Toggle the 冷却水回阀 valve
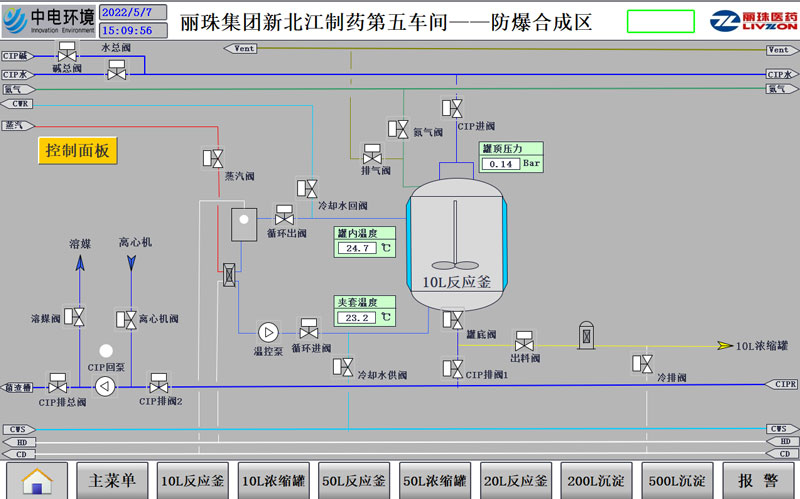Screen dimensions: 800x499 (x=307, y=188)
